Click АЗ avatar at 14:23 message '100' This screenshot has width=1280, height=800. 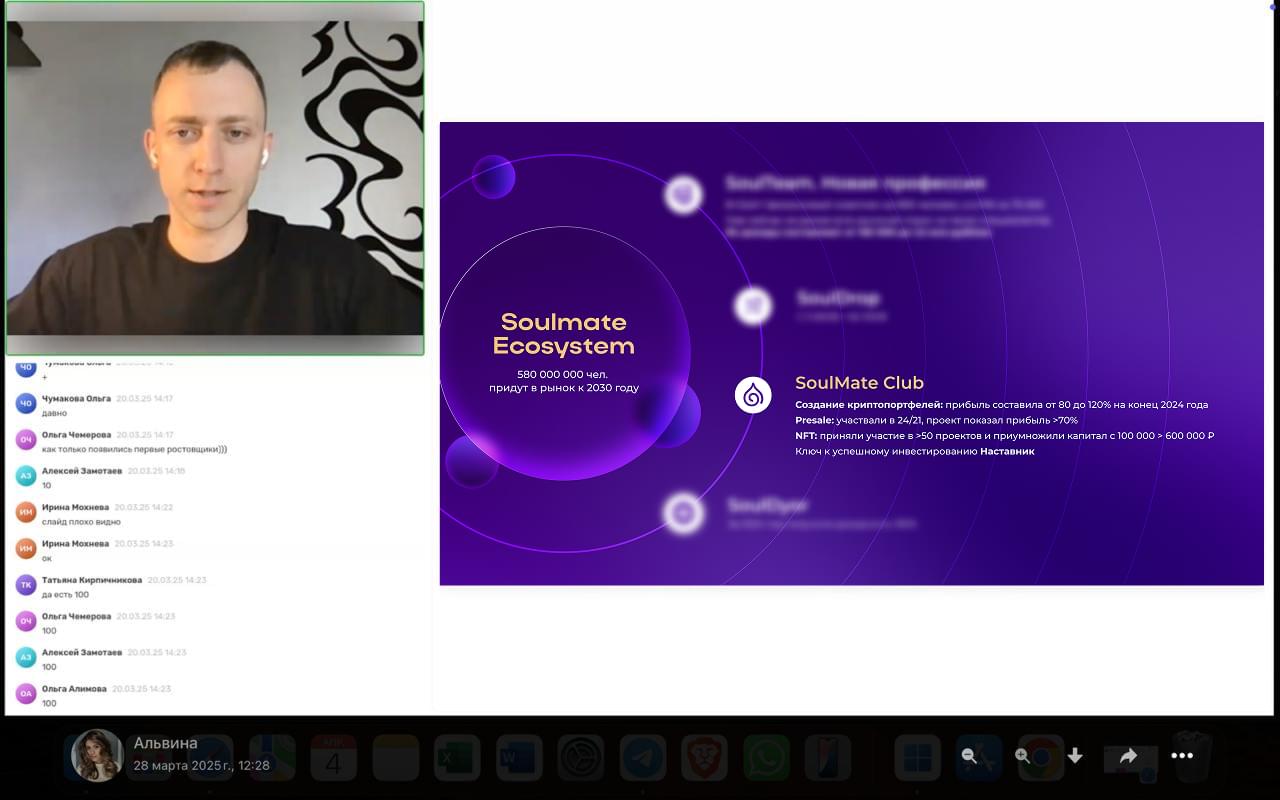(26, 657)
